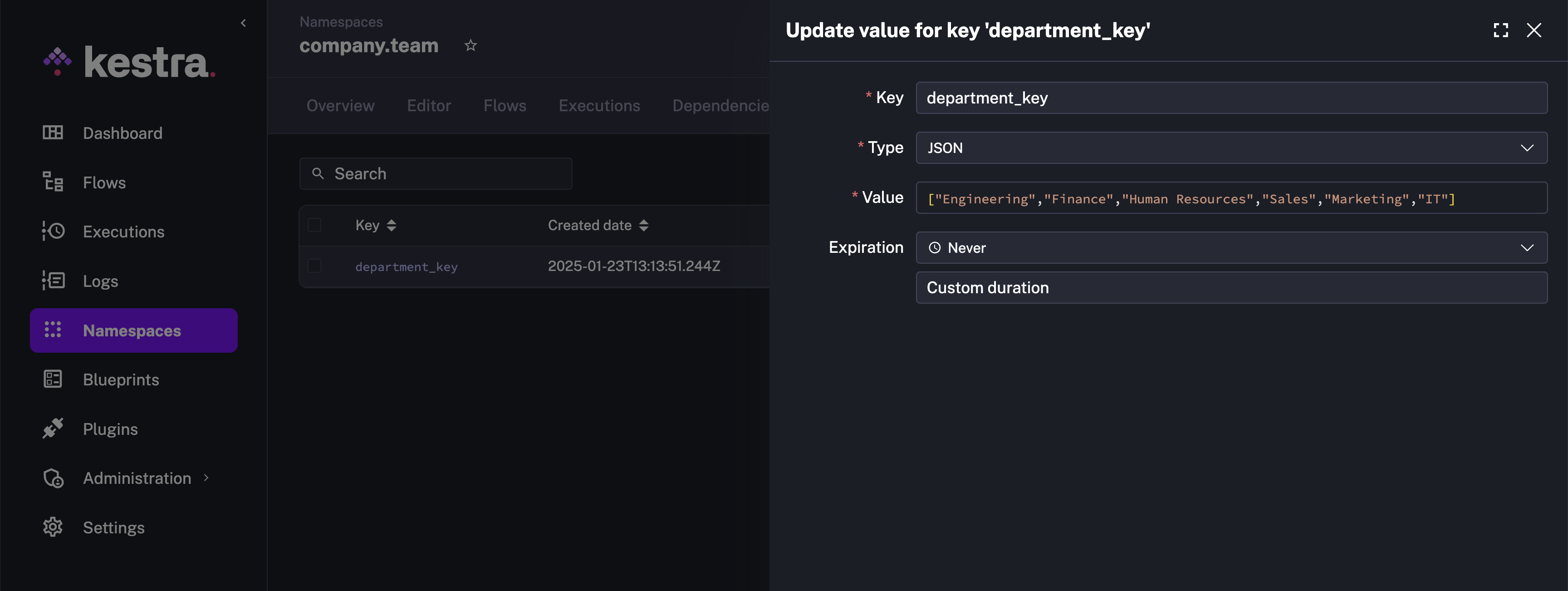Check the department_key row checkbox
The image size is (1568, 591).
[x=315, y=266]
